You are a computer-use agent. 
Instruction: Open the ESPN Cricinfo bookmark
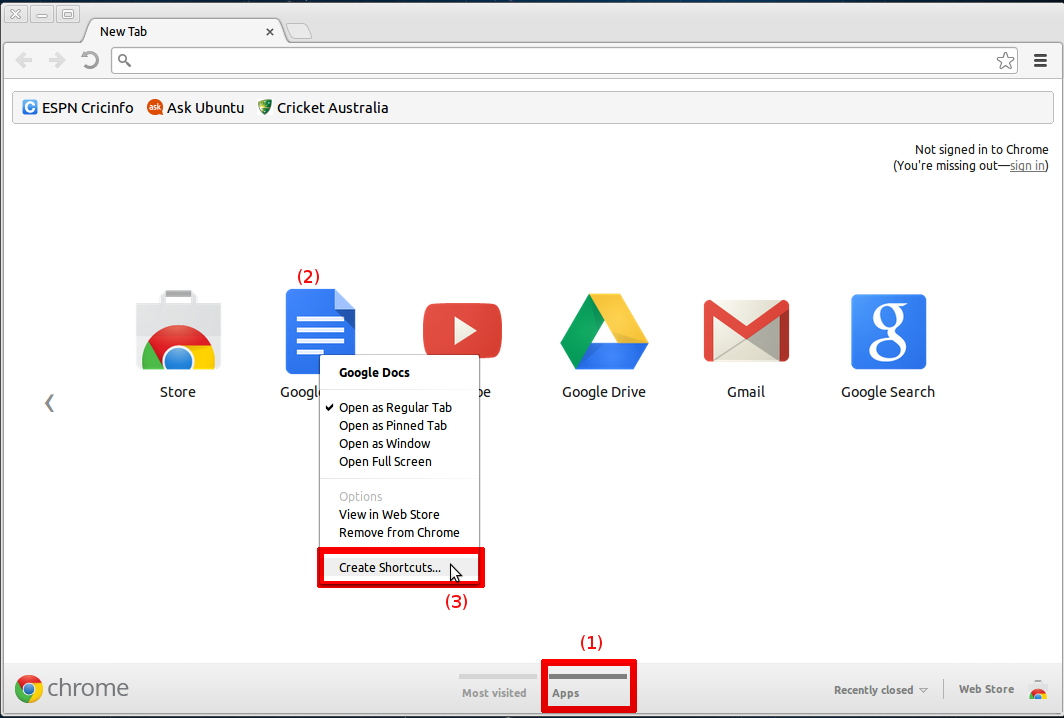coord(78,107)
